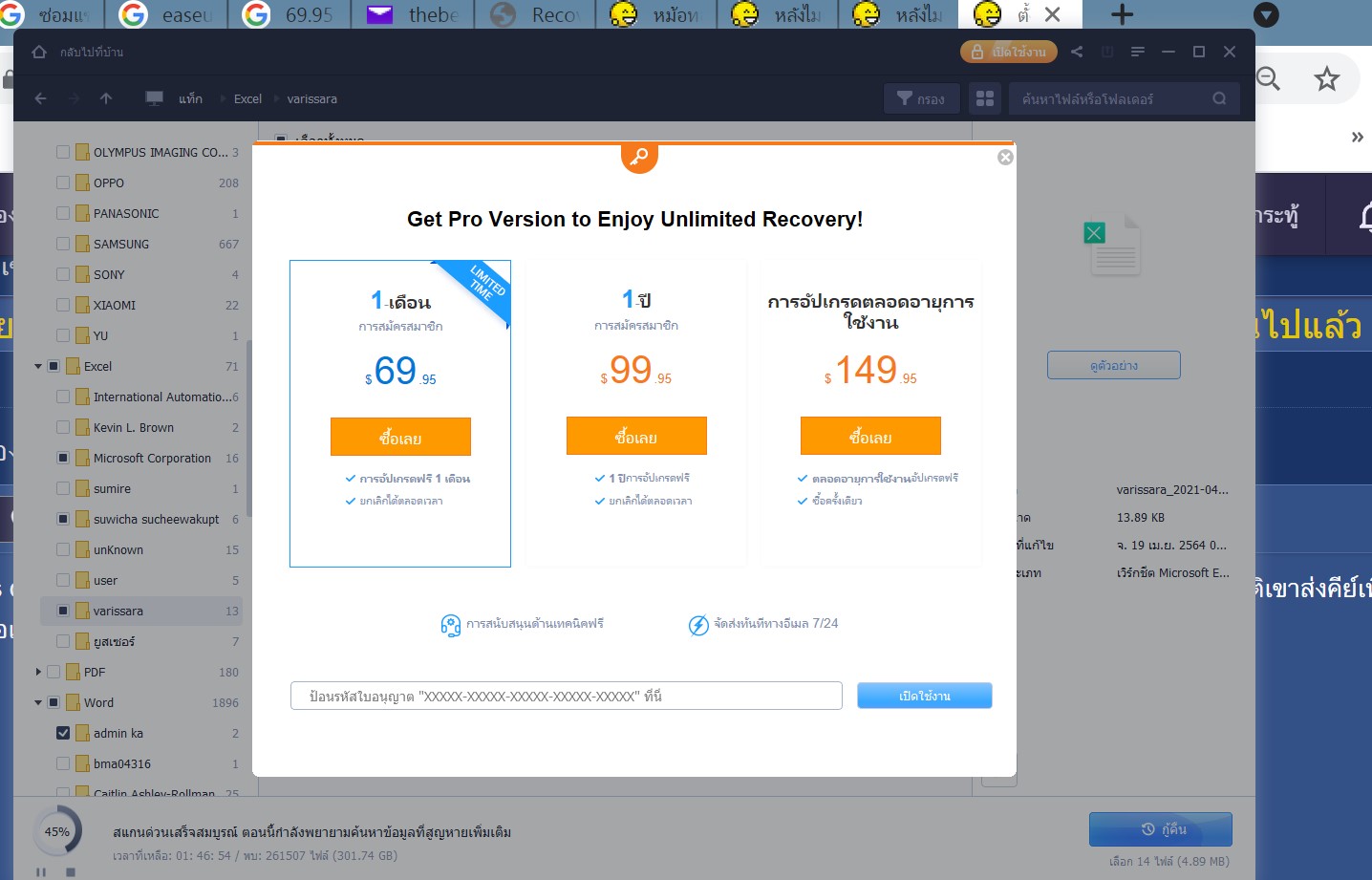Click the preview button under file thumbnail
This screenshot has height=880, width=1372.
point(1114,365)
